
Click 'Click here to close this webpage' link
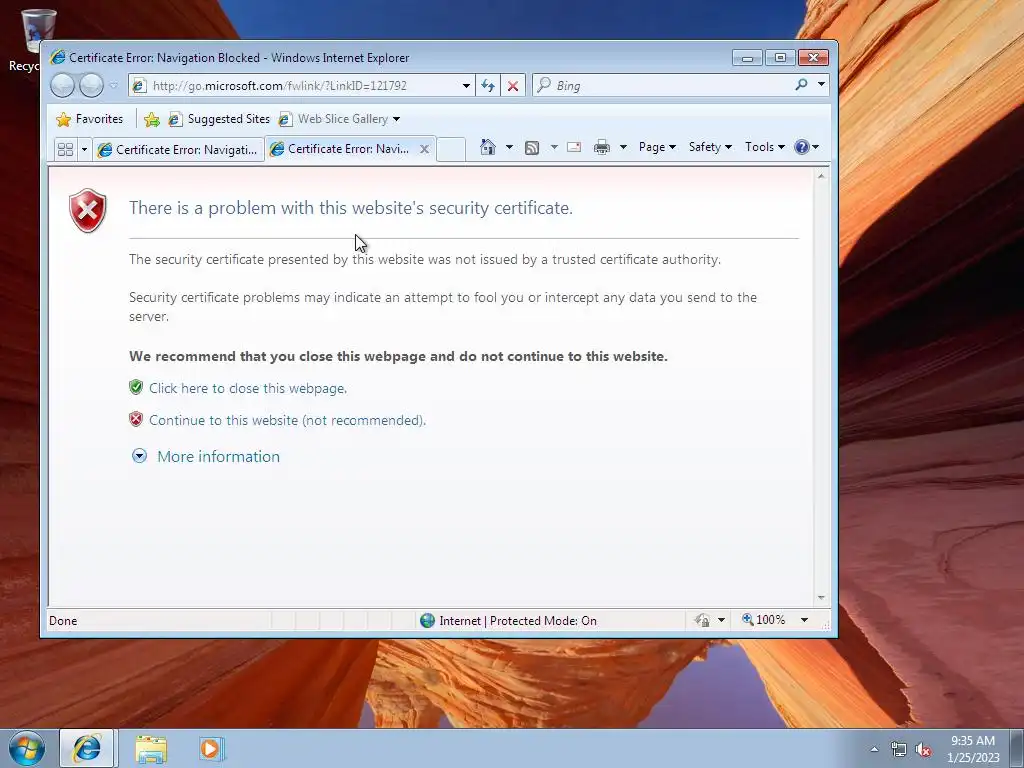coord(248,388)
